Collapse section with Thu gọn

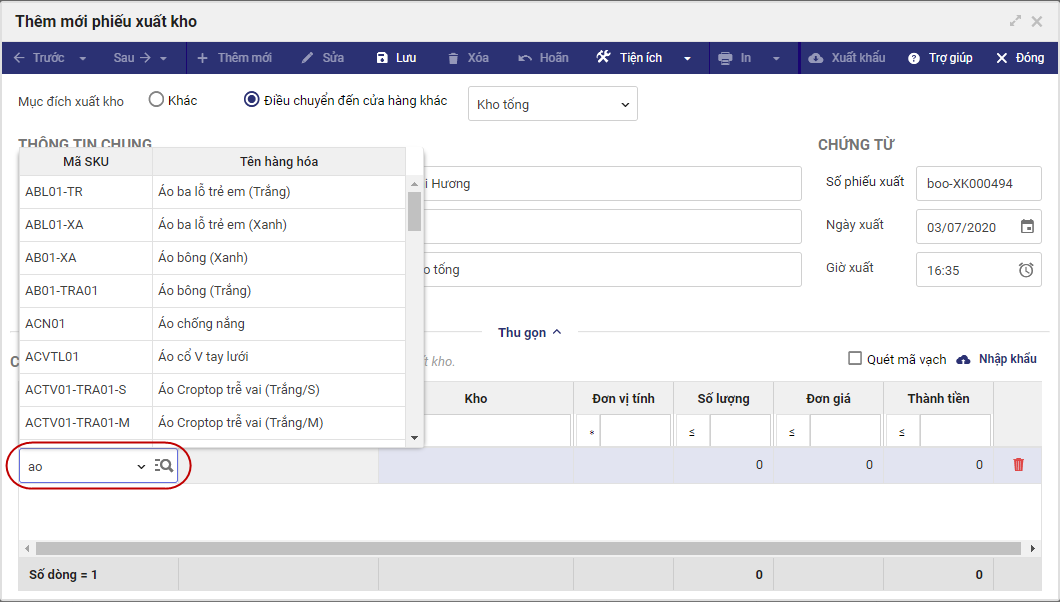click(x=530, y=333)
